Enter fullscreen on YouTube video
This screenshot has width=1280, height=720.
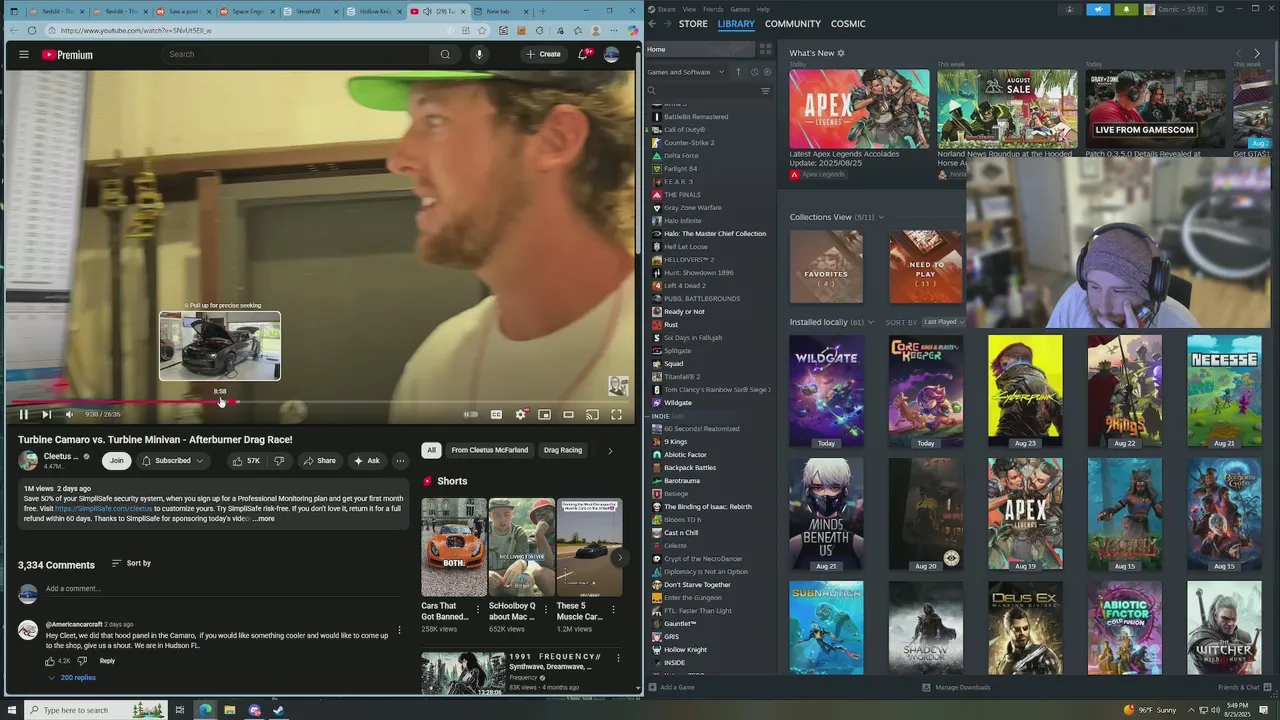coord(616,414)
